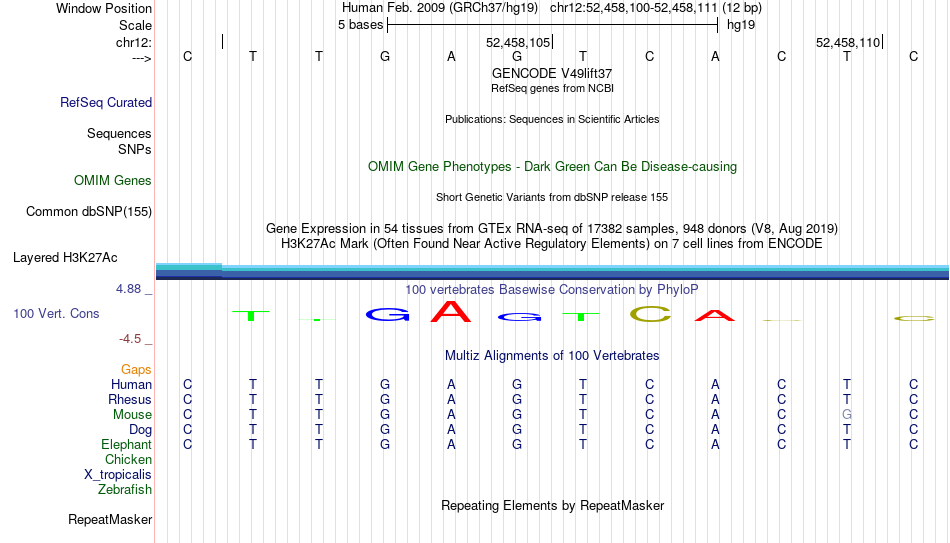Screen dimensions: 950x543
Task: Open the Repeating Elements by RepeatMasker title
Action: pyautogui.click(x=552, y=506)
